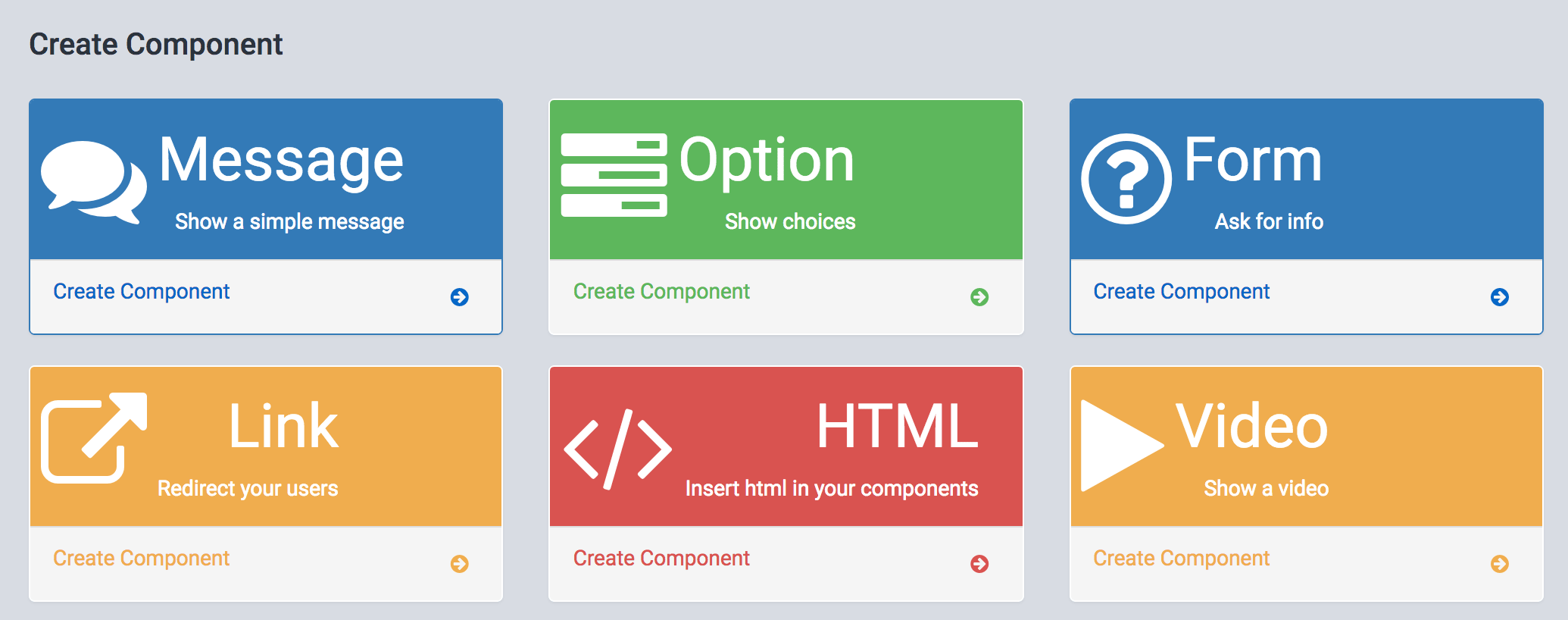Open Create Component link for Link

click(x=142, y=559)
